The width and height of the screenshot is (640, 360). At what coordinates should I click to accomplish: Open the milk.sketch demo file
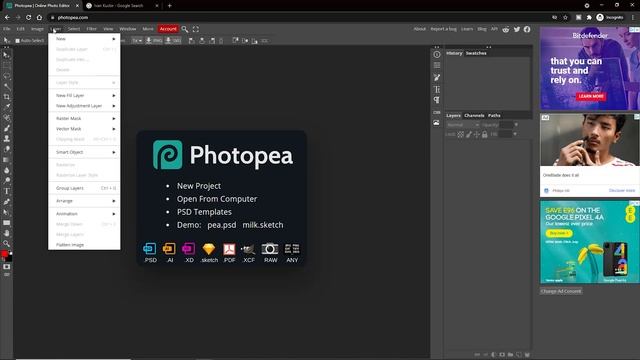(x=263, y=225)
